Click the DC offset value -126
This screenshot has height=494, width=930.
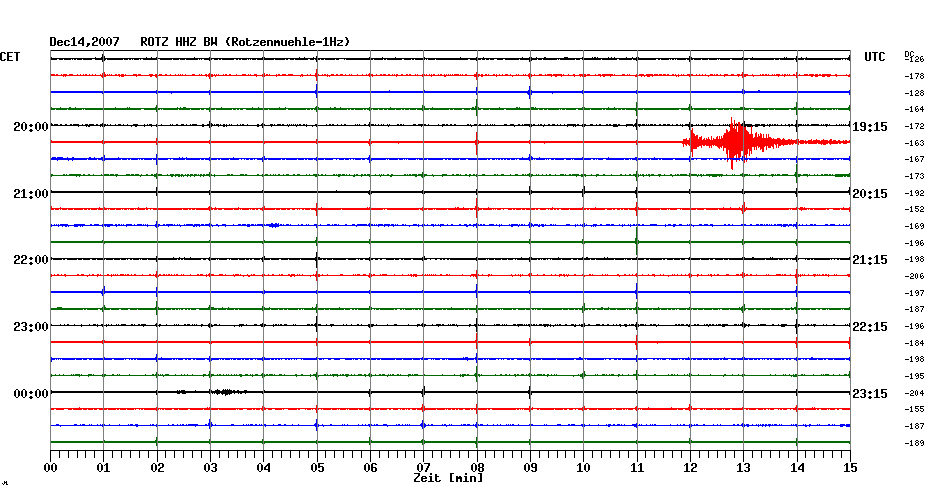(915, 59)
